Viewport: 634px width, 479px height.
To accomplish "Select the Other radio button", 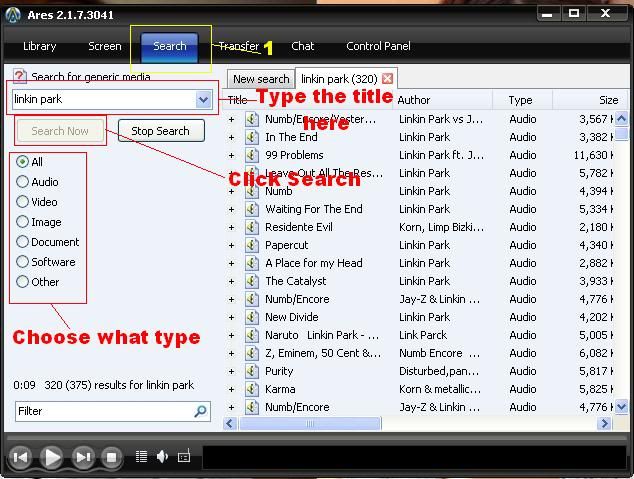I will [x=22, y=282].
